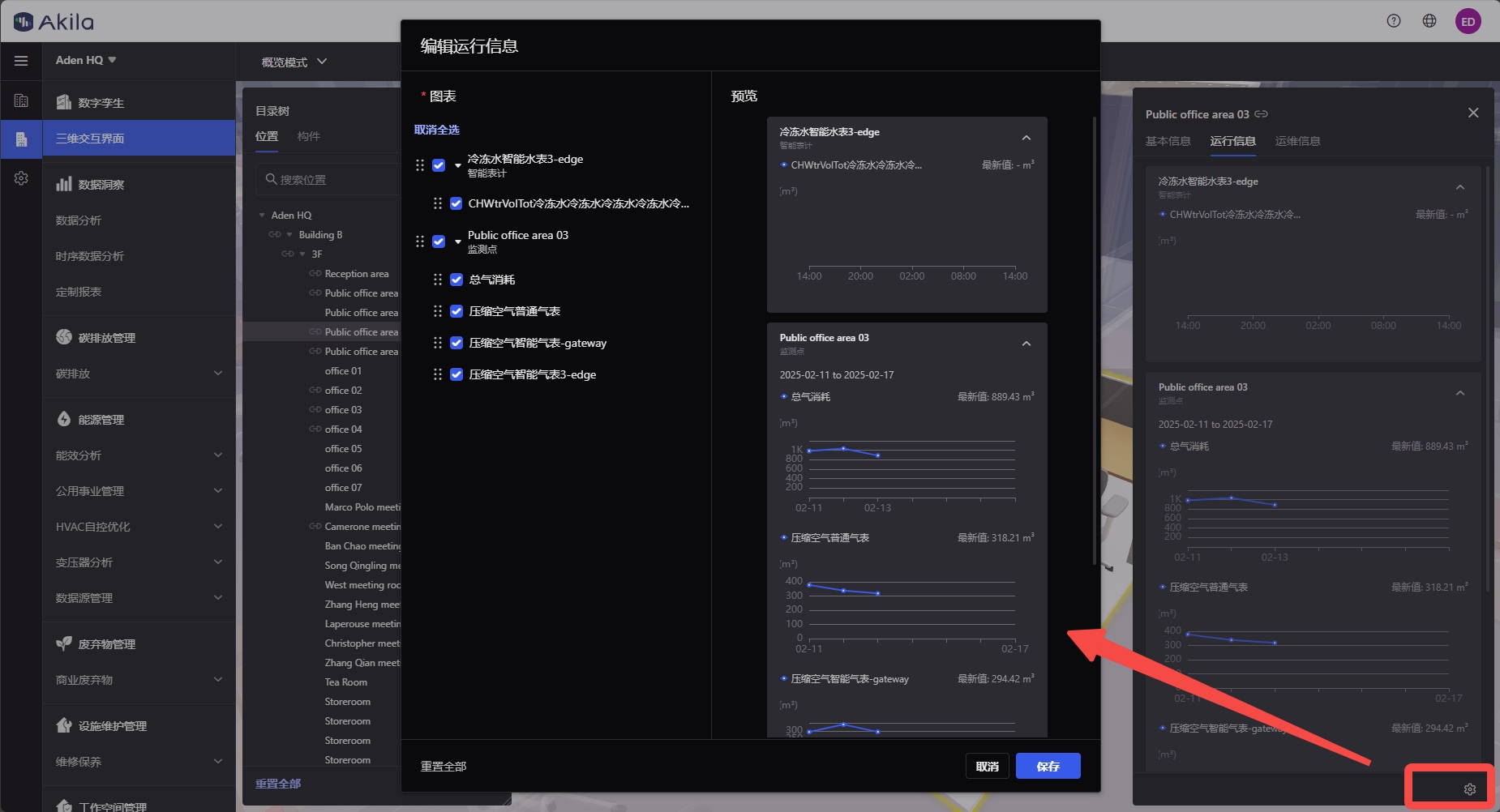Image resolution: width=1500 pixels, height=812 pixels.
Task: Click the 能源管理 icon
Action: tap(64, 419)
